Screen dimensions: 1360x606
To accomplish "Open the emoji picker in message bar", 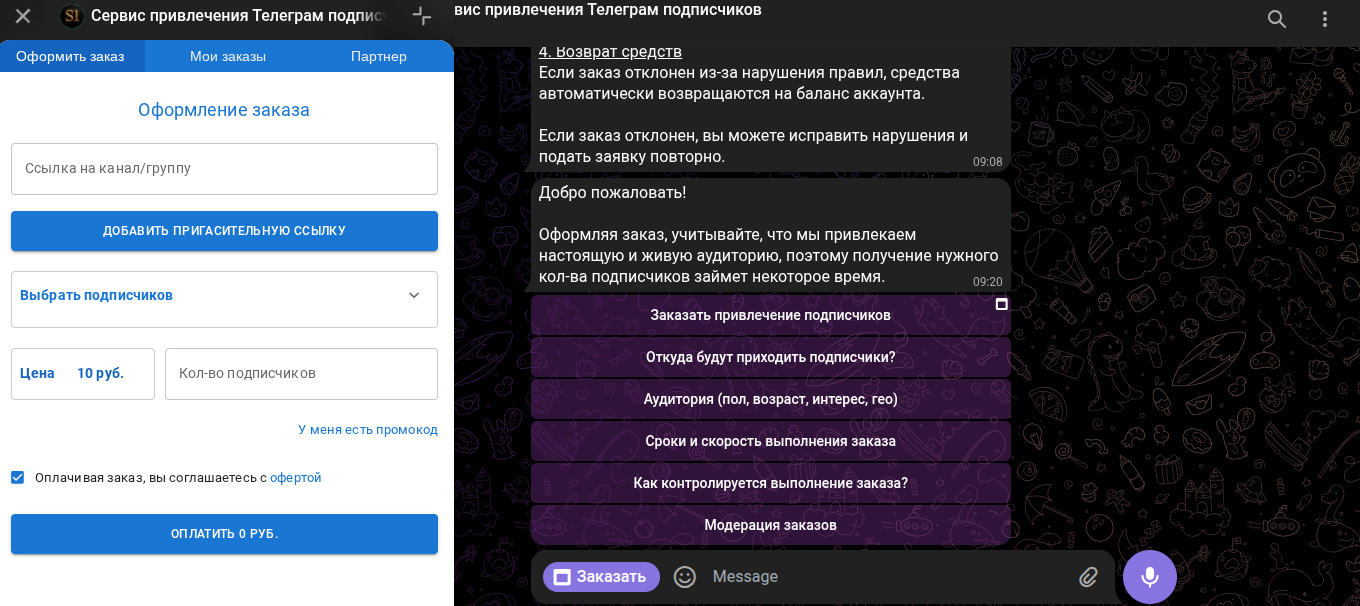I will point(684,577).
